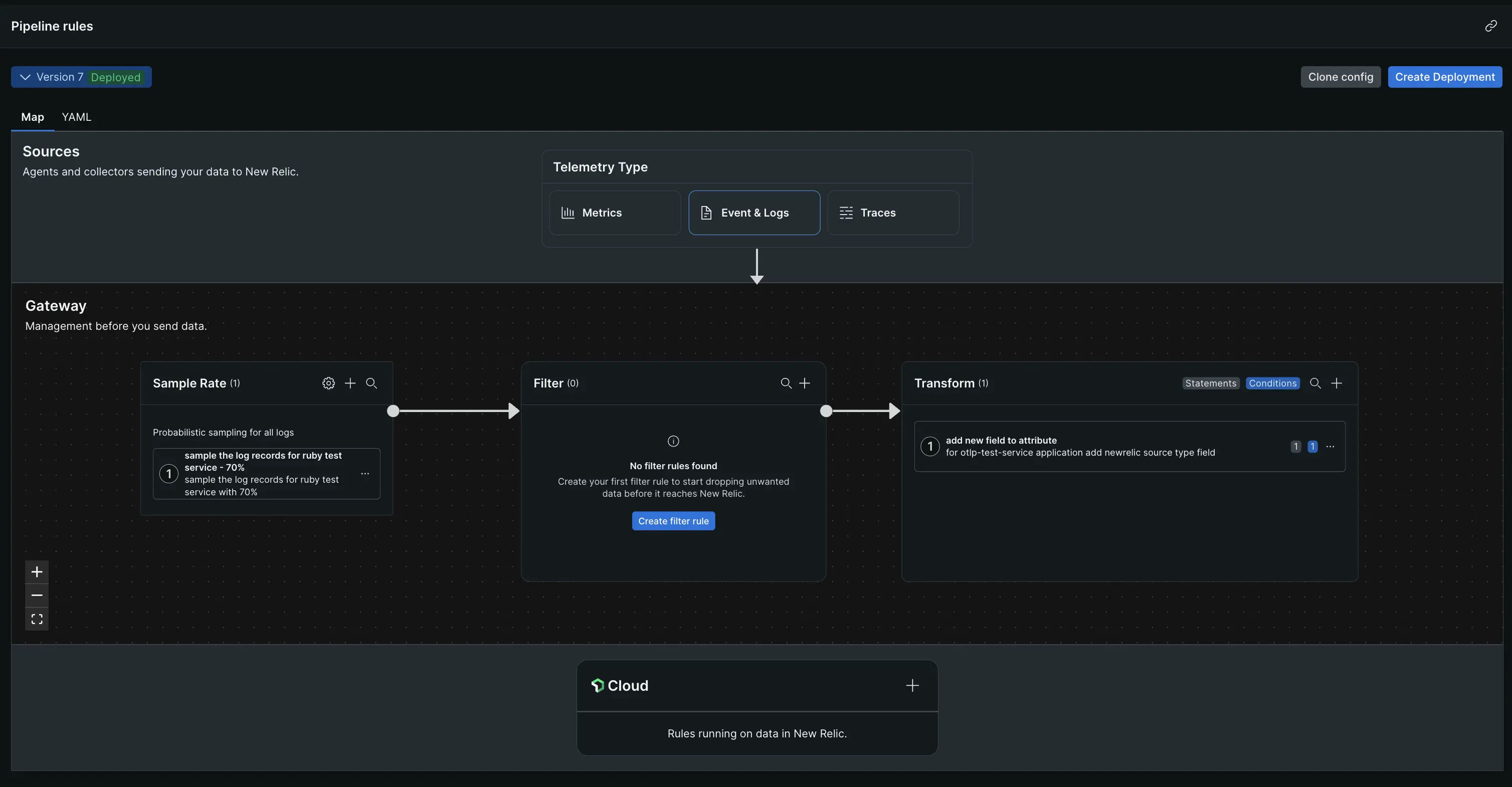
Task: Toggle the Statements badge in Transform
Action: click(1210, 383)
